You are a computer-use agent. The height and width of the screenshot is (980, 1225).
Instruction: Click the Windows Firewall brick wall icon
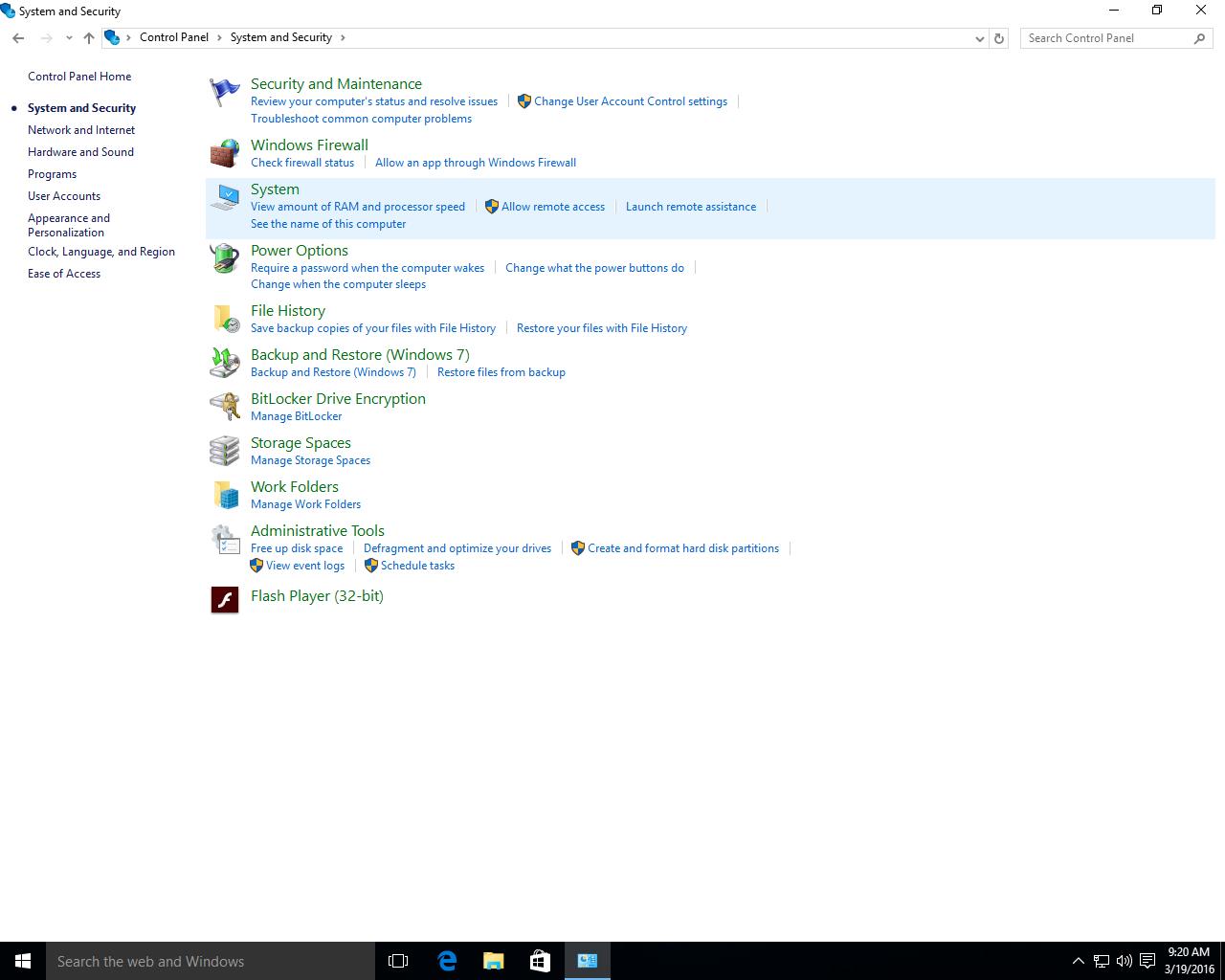(x=225, y=153)
